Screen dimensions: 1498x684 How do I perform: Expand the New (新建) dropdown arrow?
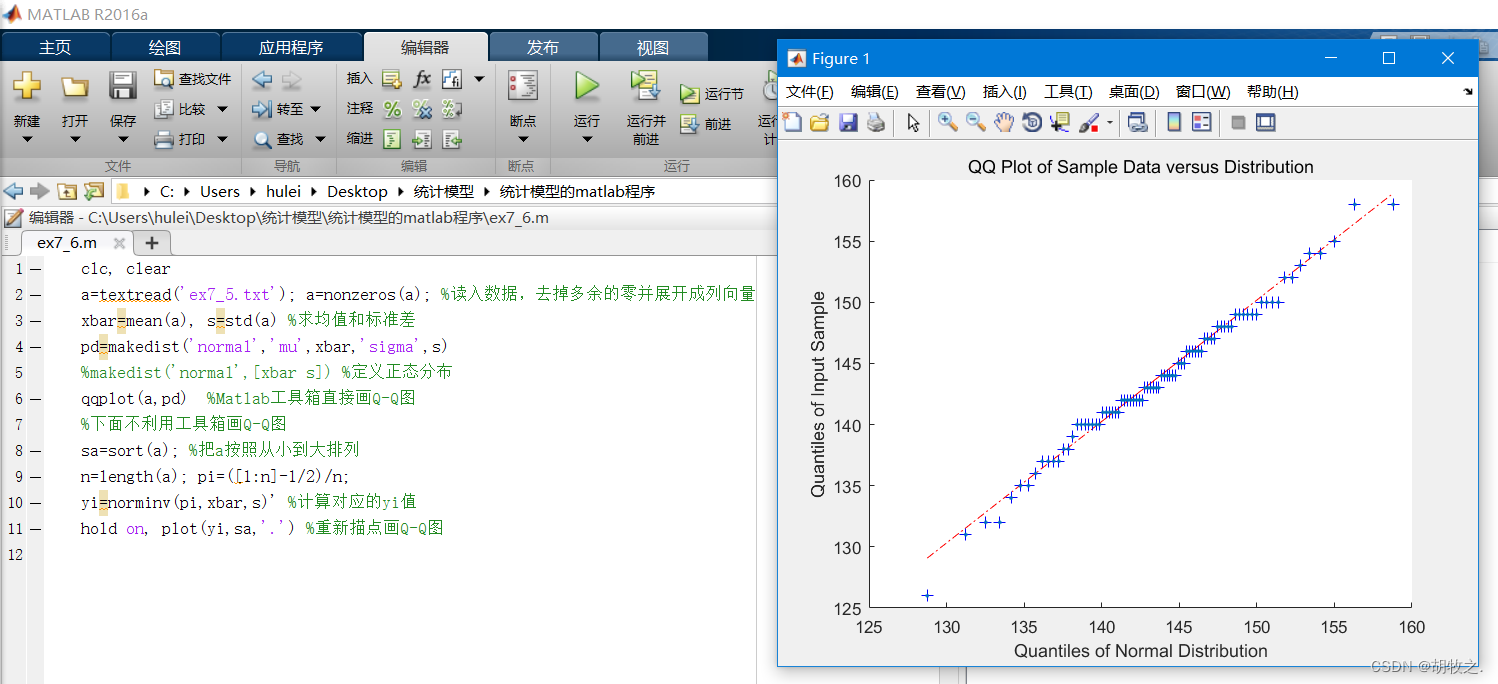click(x=27, y=139)
